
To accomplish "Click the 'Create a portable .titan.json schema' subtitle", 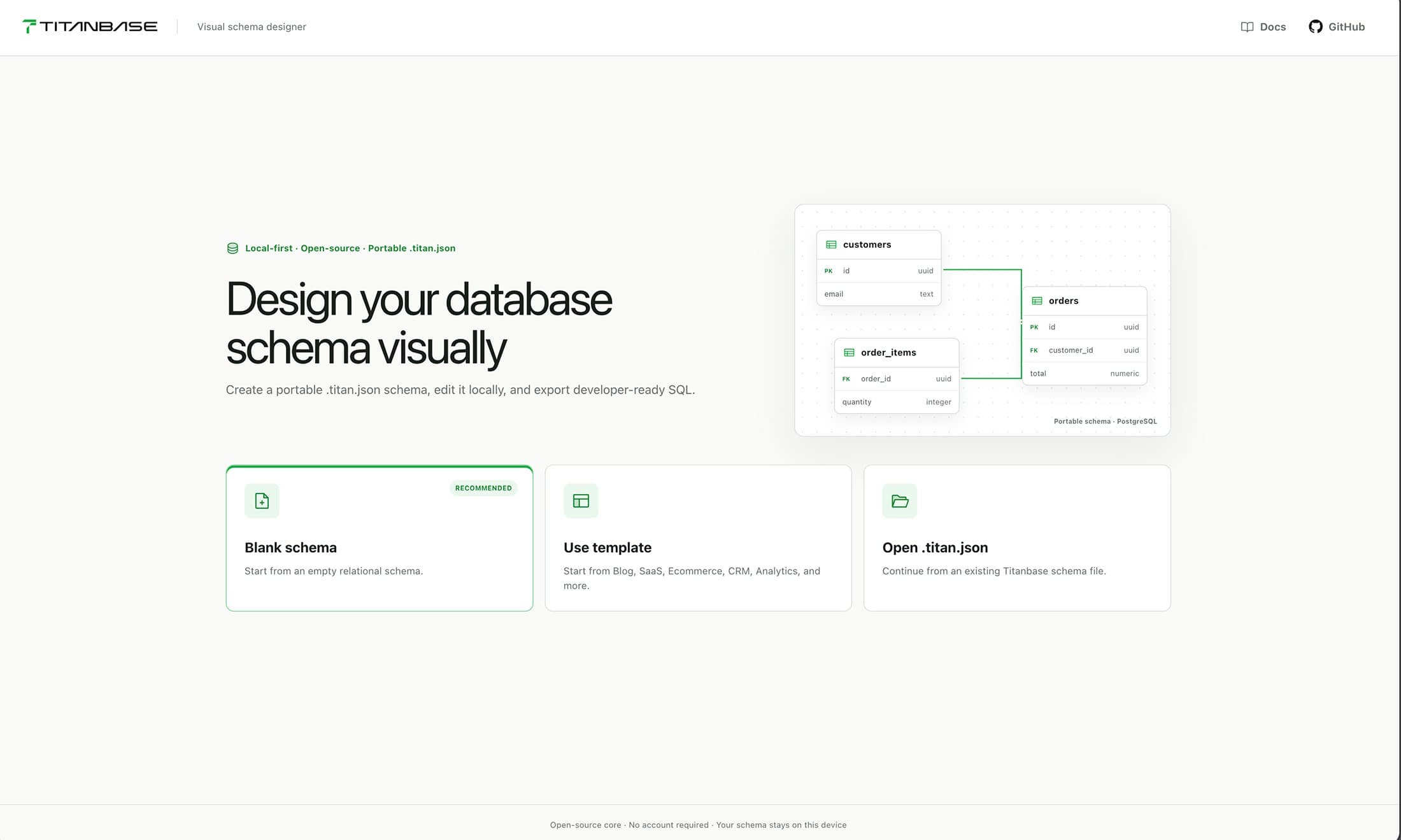I will pos(460,390).
